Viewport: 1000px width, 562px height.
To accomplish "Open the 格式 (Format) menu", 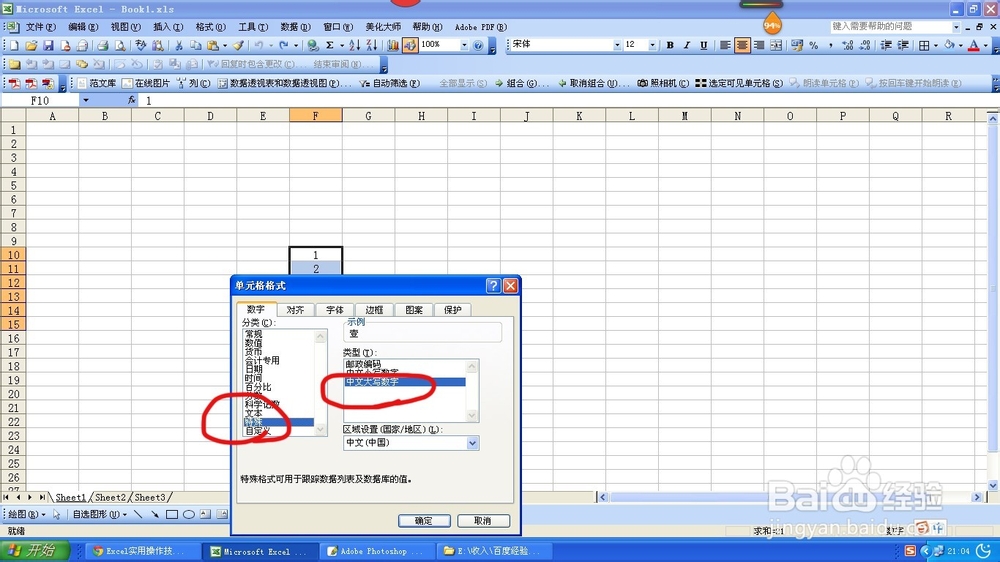I will [x=210, y=27].
